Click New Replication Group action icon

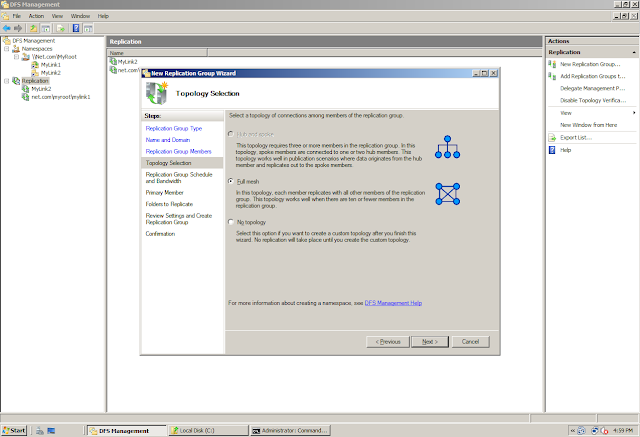[x=552, y=64]
